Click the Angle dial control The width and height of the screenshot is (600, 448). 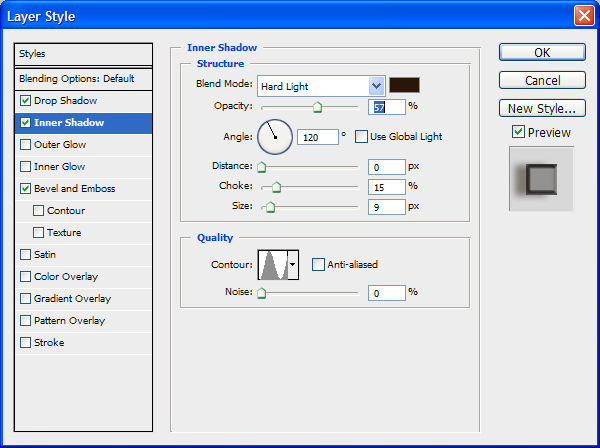(275, 137)
